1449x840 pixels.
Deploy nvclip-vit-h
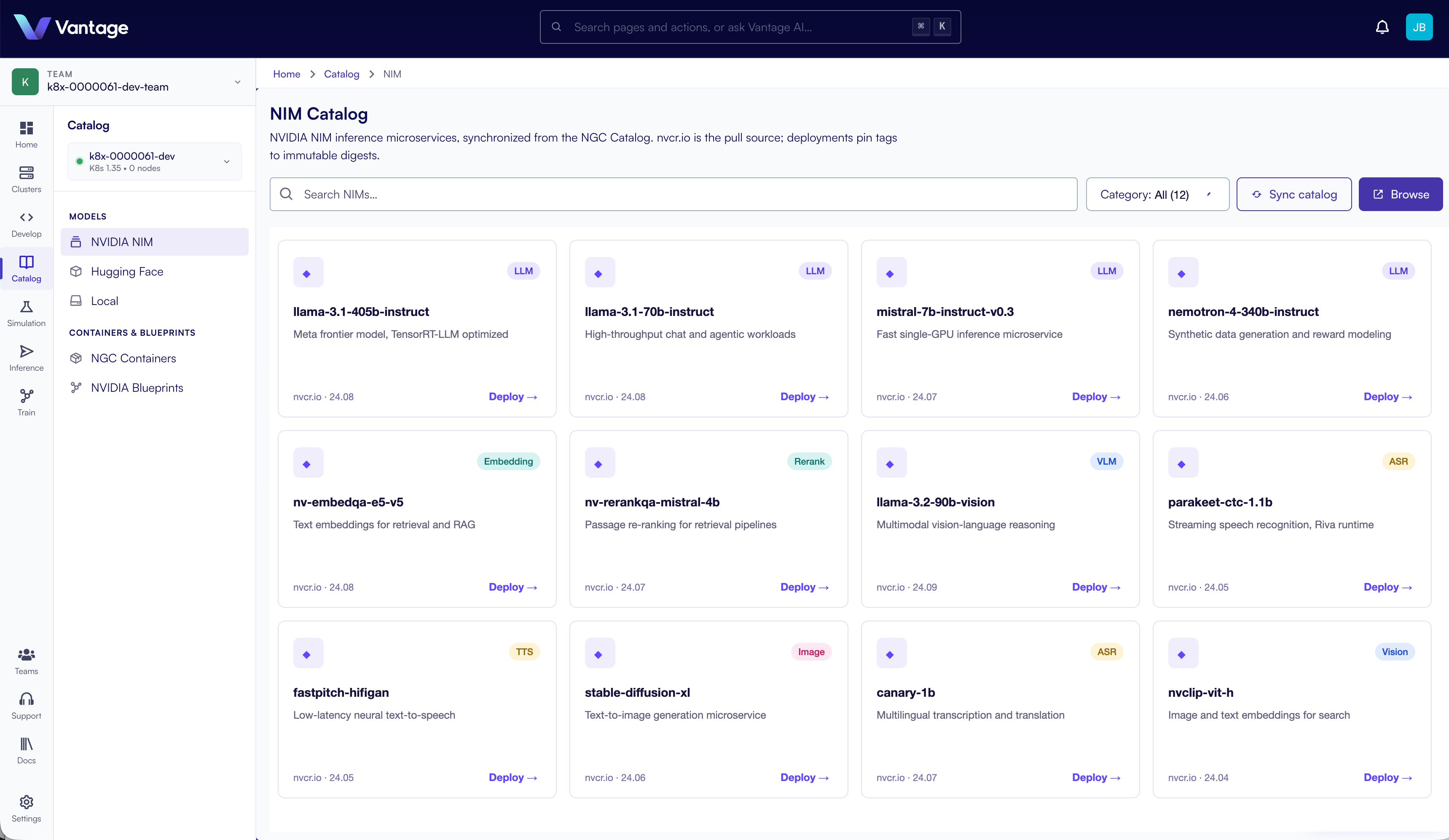point(1387,777)
